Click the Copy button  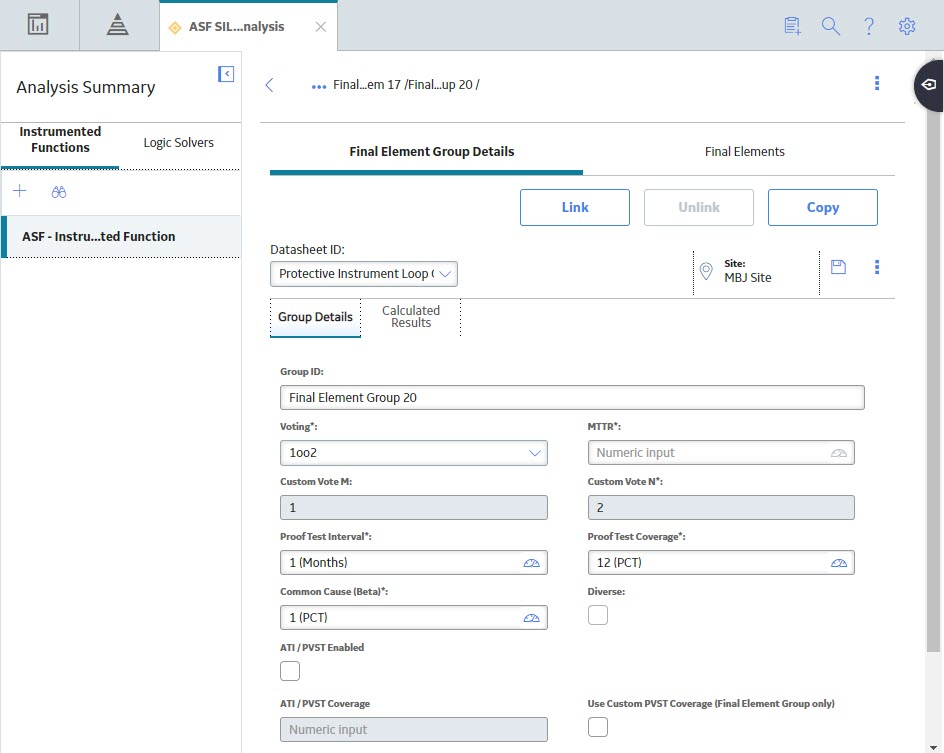pos(823,208)
